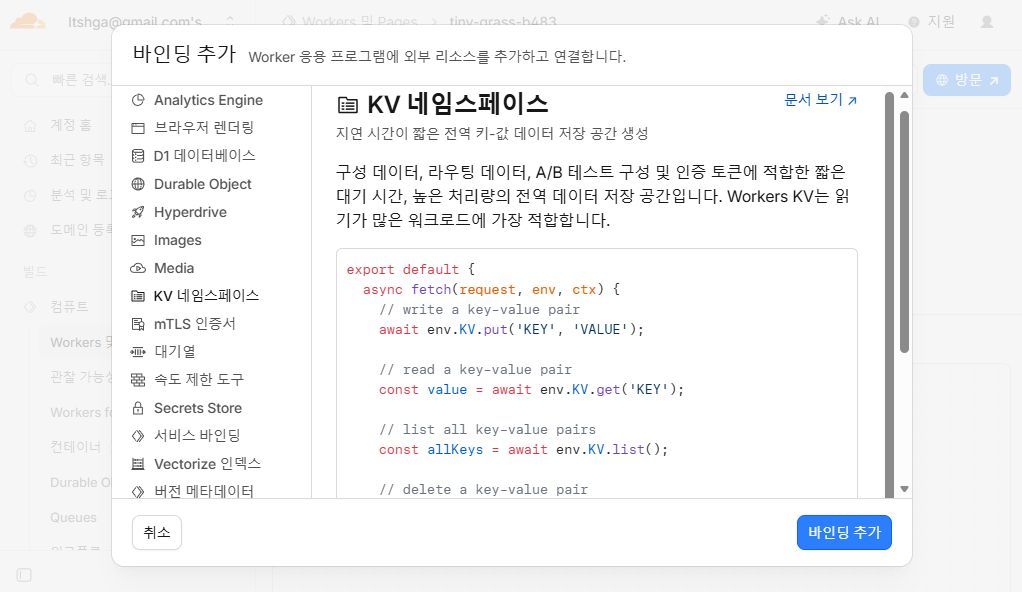Click the mTLS certificate icon

[x=138, y=324]
